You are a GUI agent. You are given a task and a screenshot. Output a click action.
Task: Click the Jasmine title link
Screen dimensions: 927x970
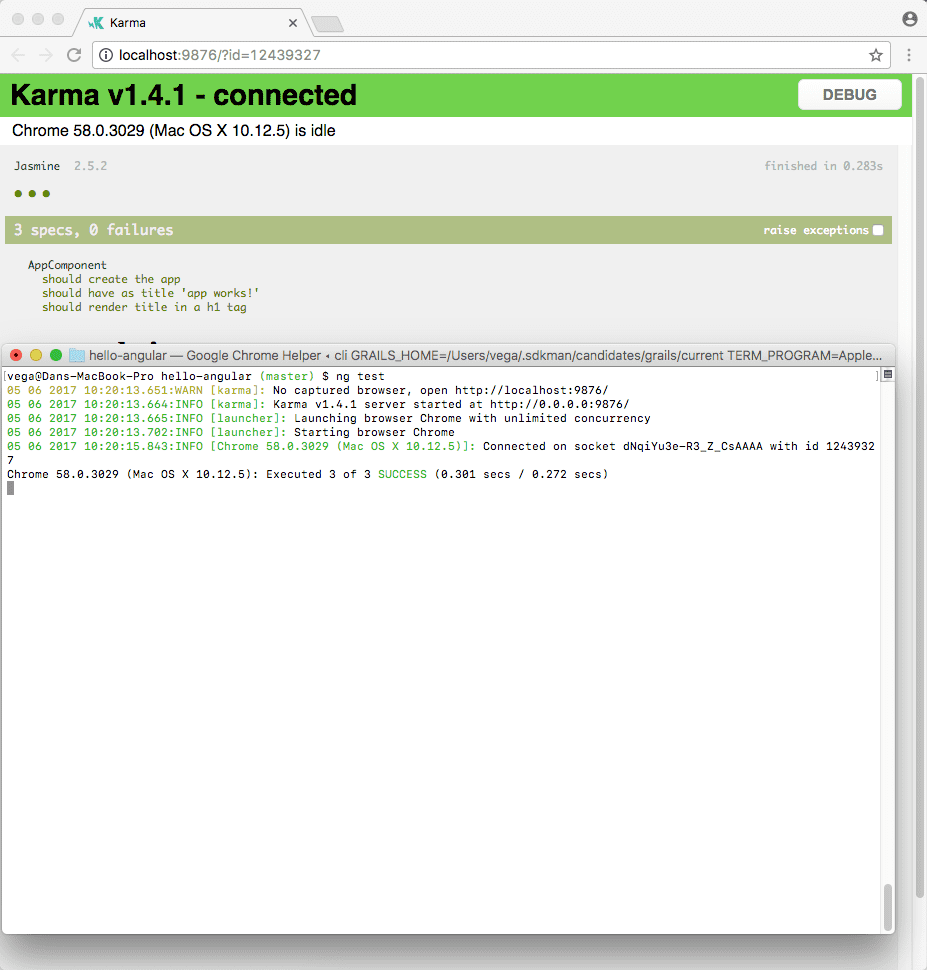pyautogui.click(x=37, y=166)
